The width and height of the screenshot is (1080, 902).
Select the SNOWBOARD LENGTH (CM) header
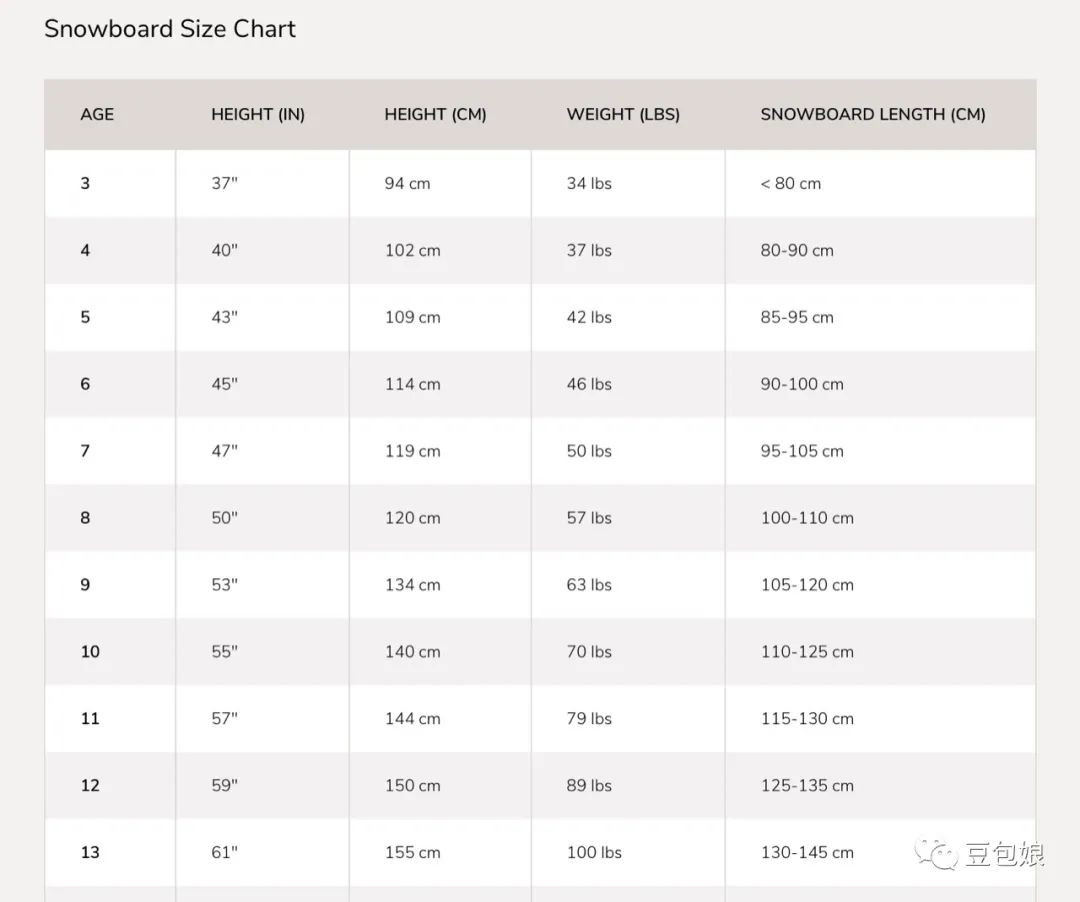pos(873,114)
